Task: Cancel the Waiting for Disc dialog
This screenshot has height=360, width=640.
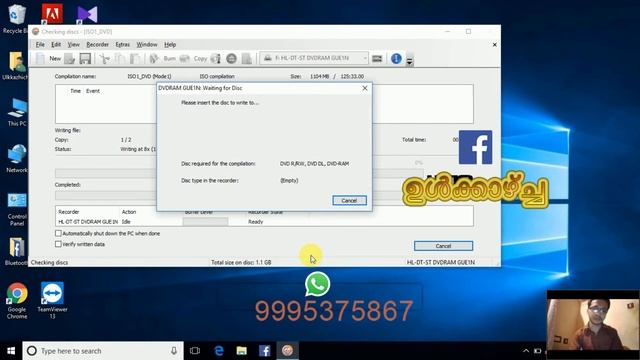Action: point(349,200)
